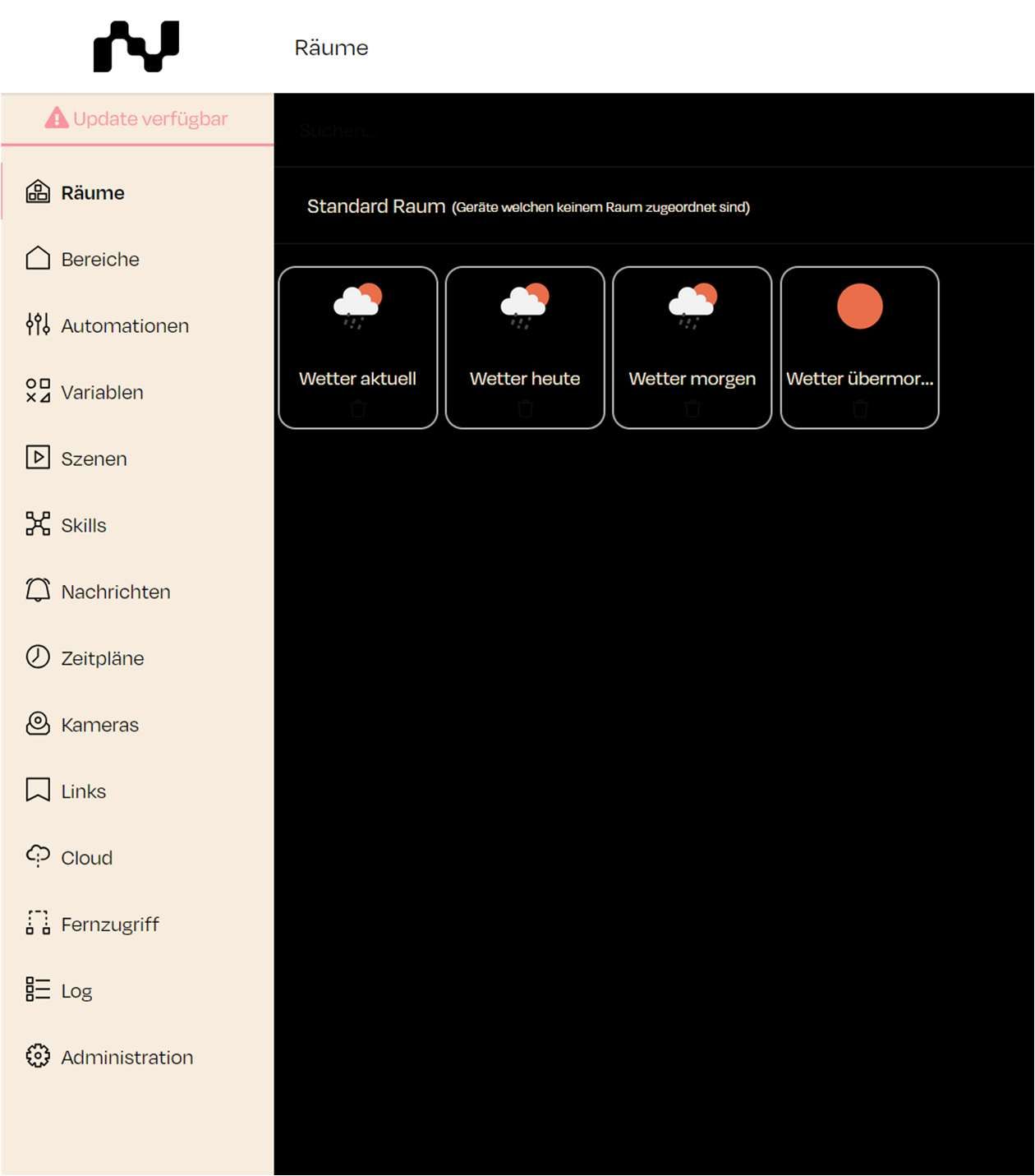Click the Kameras webcam icon
Image resolution: width=1035 pixels, height=1176 pixels.
38,724
